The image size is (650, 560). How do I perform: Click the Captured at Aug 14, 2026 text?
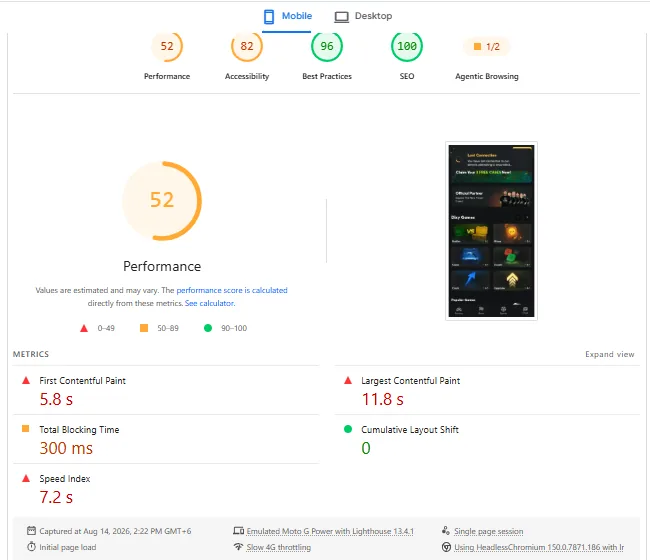coord(115,531)
